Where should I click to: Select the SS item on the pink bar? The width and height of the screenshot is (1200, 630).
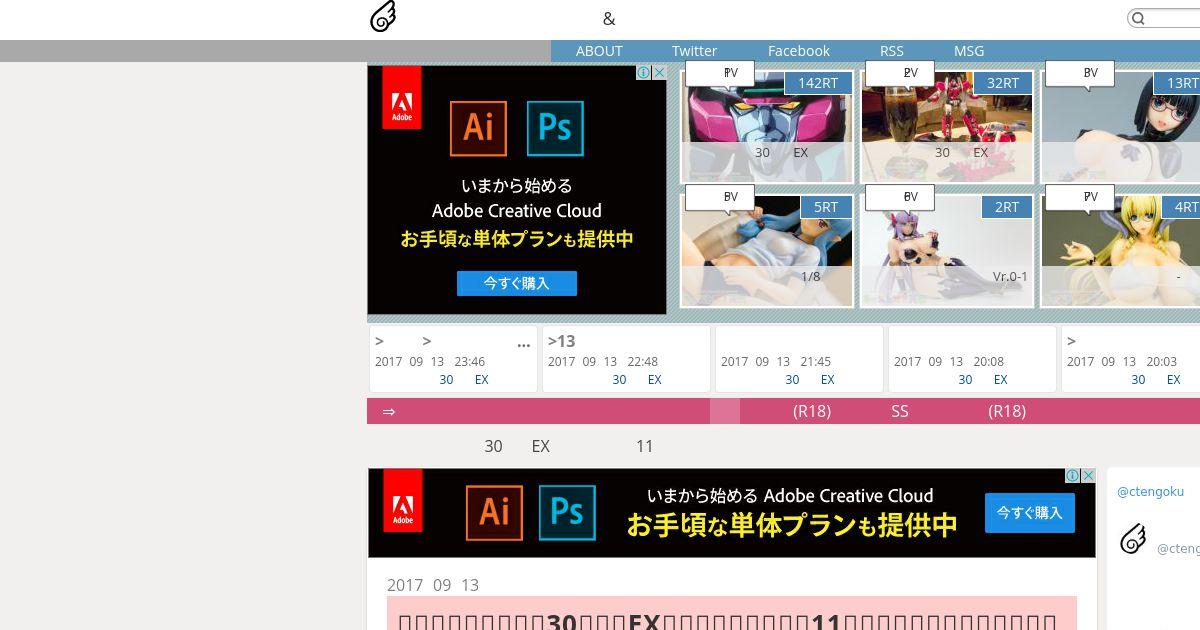(900, 411)
